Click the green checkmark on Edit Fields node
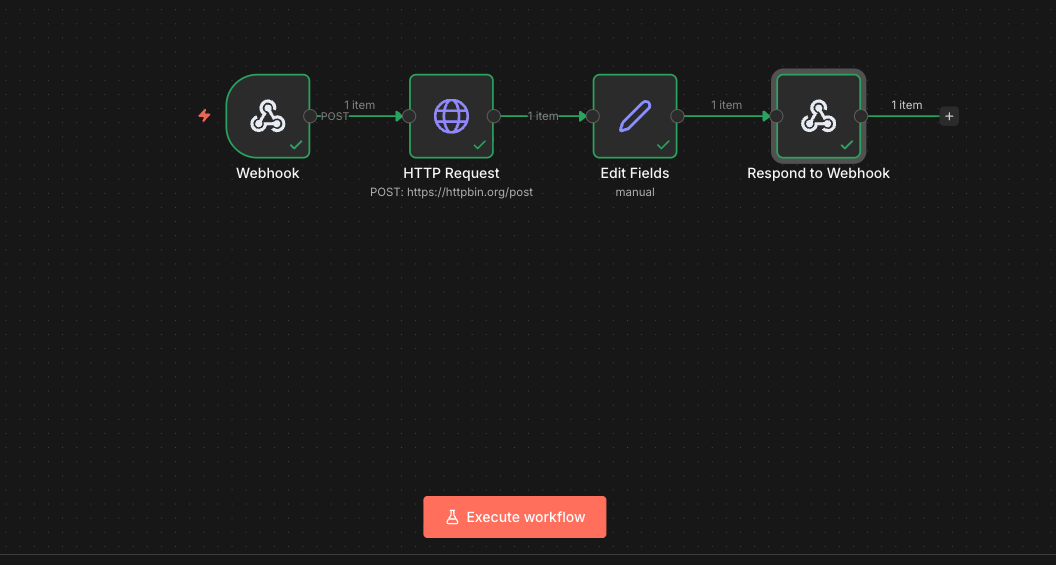Image resolution: width=1056 pixels, height=565 pixels. click(663, 145)
